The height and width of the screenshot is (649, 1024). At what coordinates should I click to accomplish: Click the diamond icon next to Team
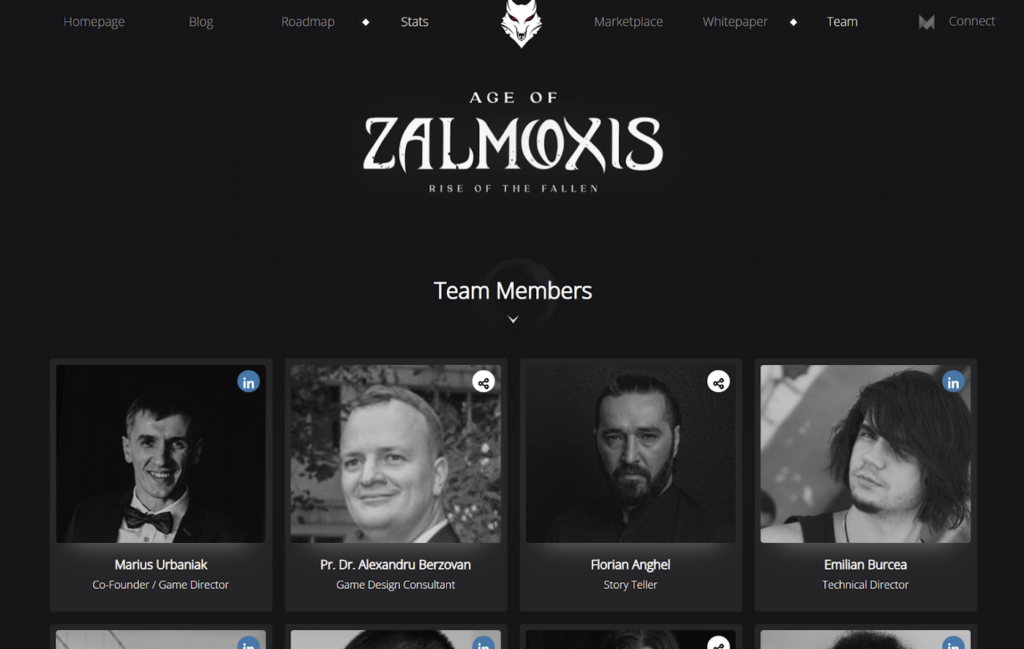click(793, 22)
